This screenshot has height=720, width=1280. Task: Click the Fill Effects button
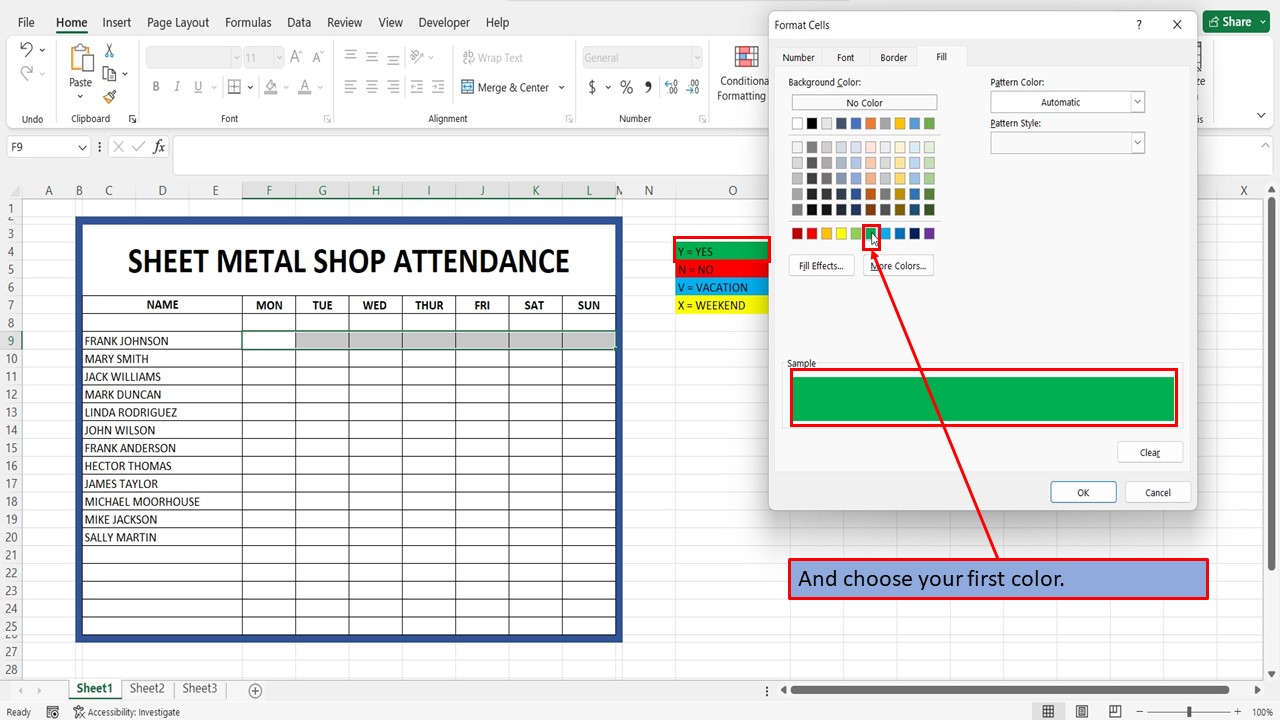pyautogui.click(x=820, y=265)
